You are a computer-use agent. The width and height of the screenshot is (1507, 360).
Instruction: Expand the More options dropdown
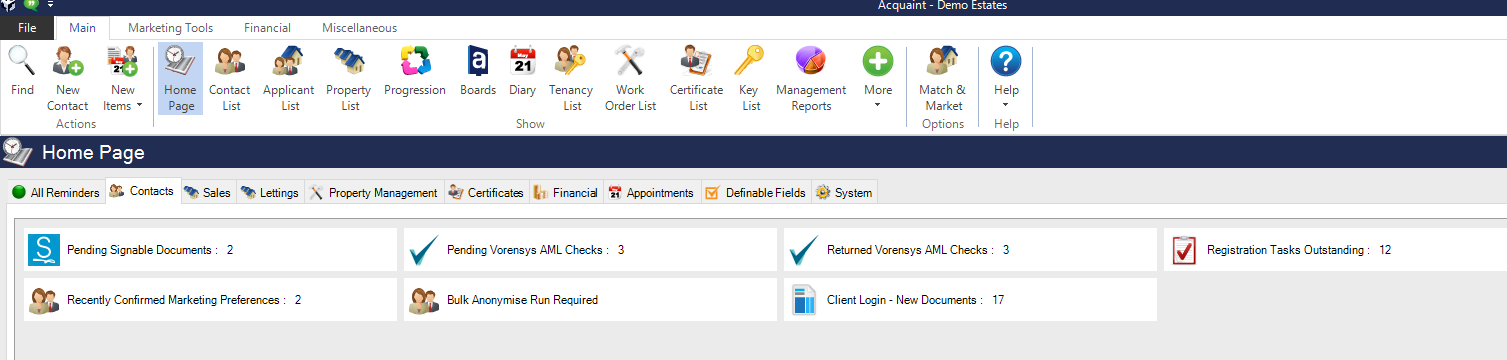click(878, 78)
